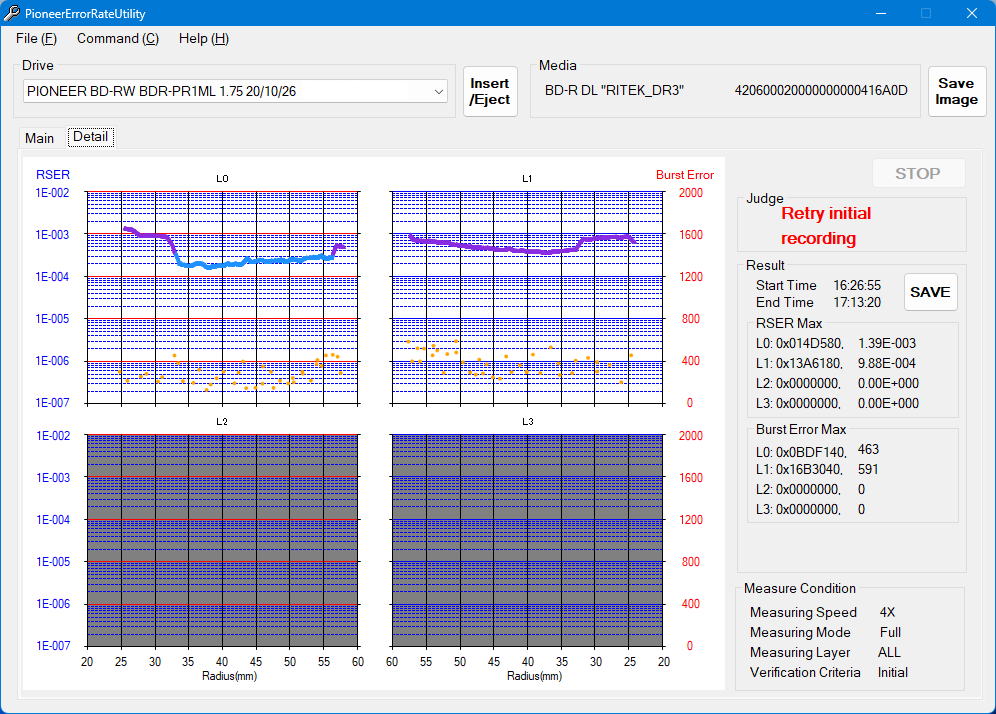This screenshot has width=996, height=714.
Task: Select the greyed L3 layer graph
Action: 527,540
